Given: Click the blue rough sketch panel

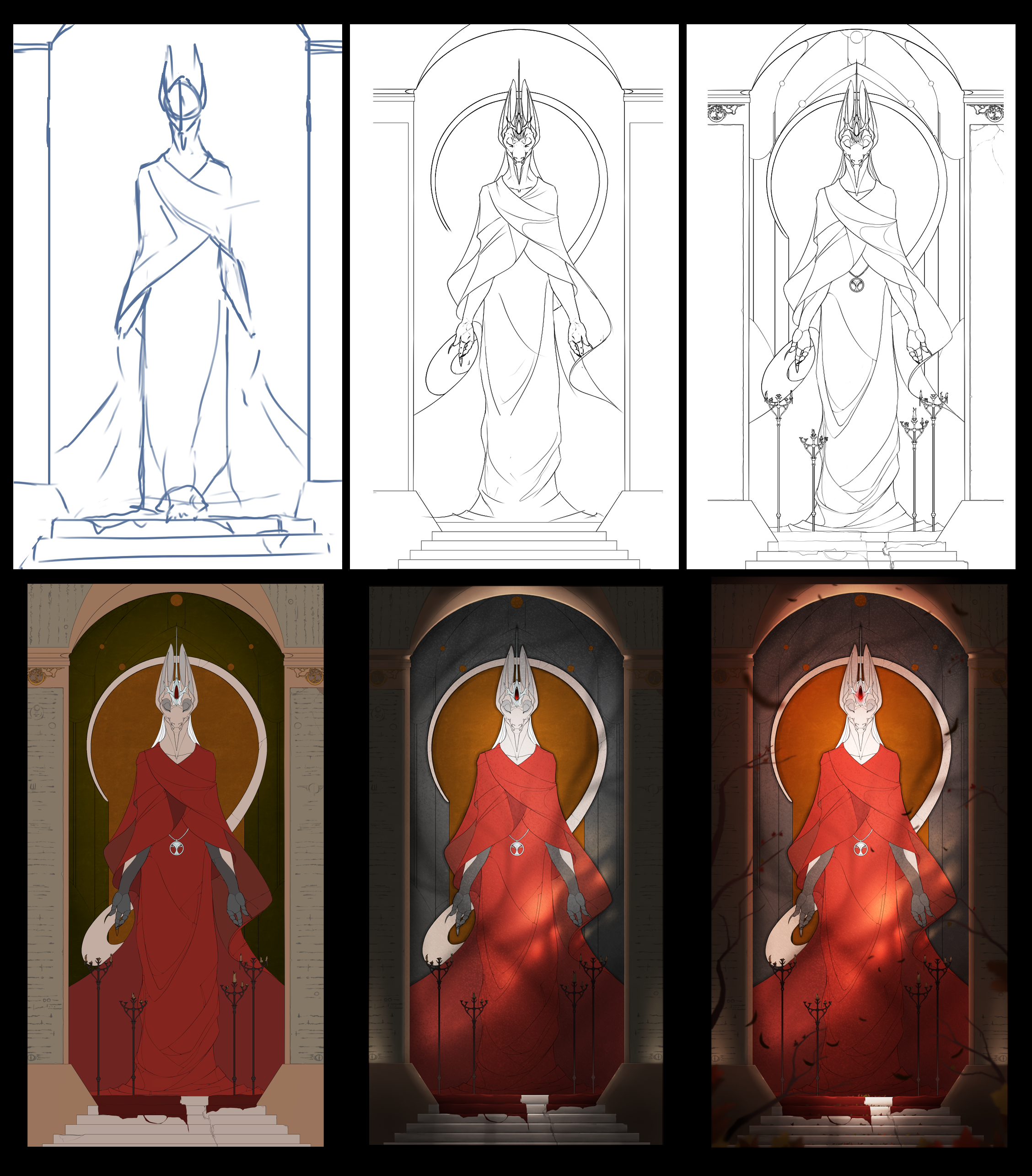Looking at the screenshot, I should click(x=177, y=297).
